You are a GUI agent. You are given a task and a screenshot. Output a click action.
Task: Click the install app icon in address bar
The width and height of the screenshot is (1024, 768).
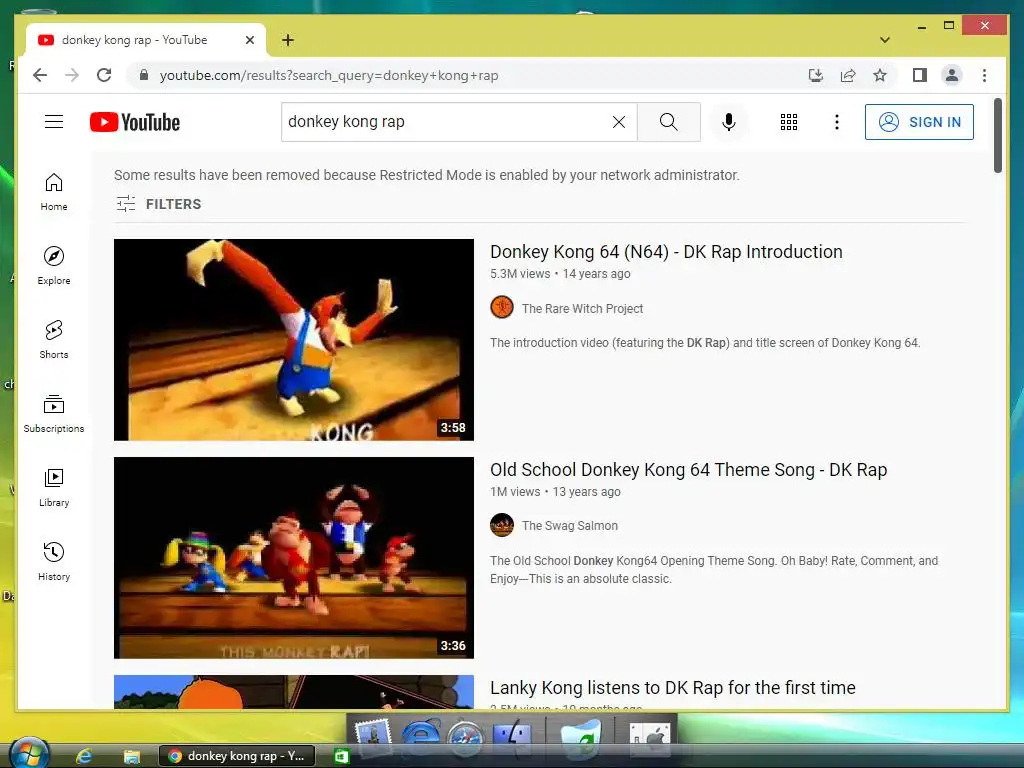(816, 75)
